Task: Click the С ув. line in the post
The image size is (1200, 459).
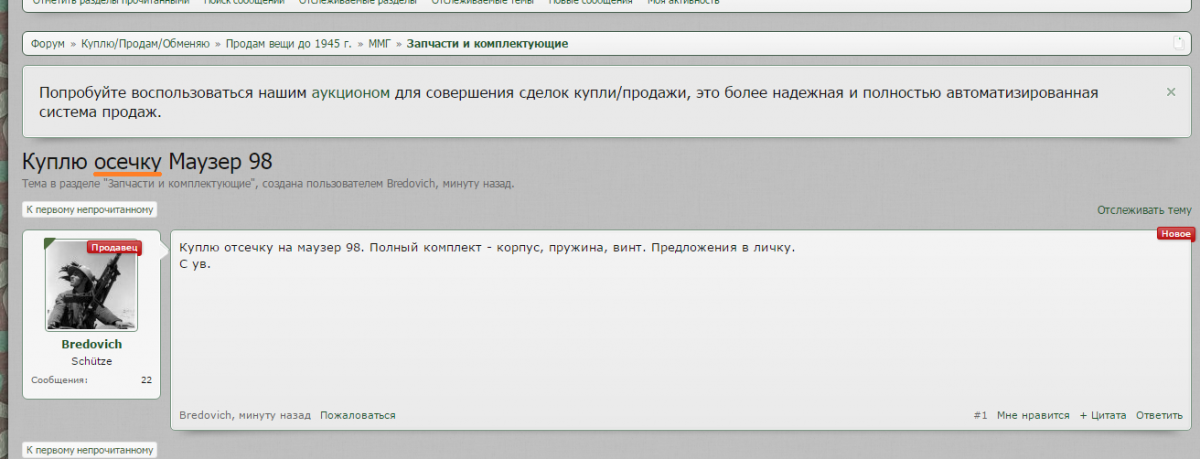Action: [x=195, y=264]
